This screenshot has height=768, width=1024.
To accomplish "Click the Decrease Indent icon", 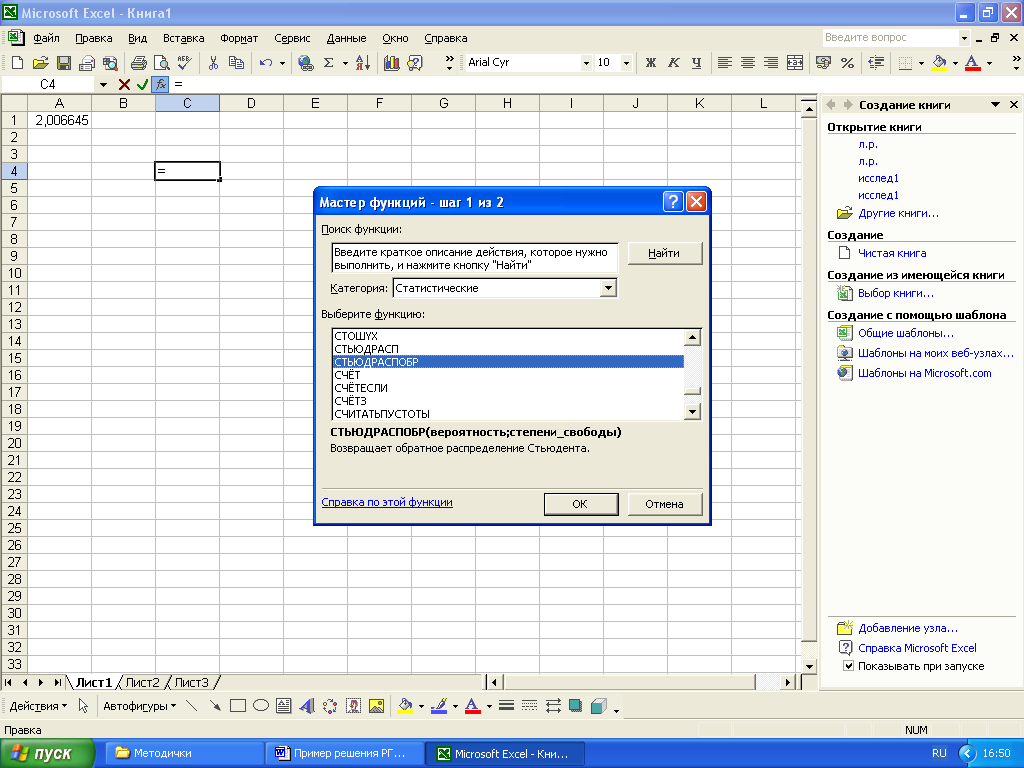I will pyautogui.click(x=876, y=63).
